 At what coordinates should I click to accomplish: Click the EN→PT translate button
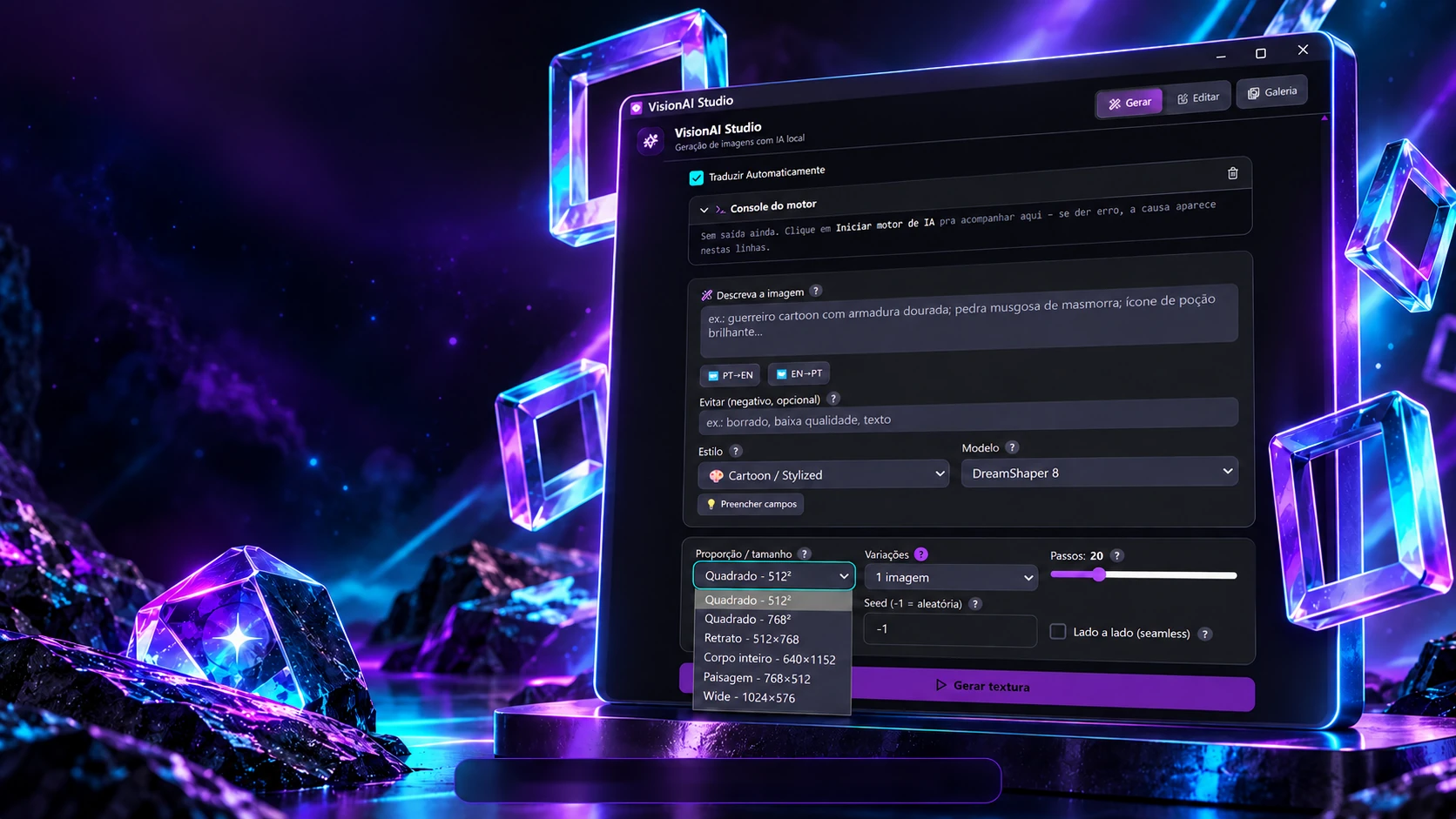tap(799, 373)
